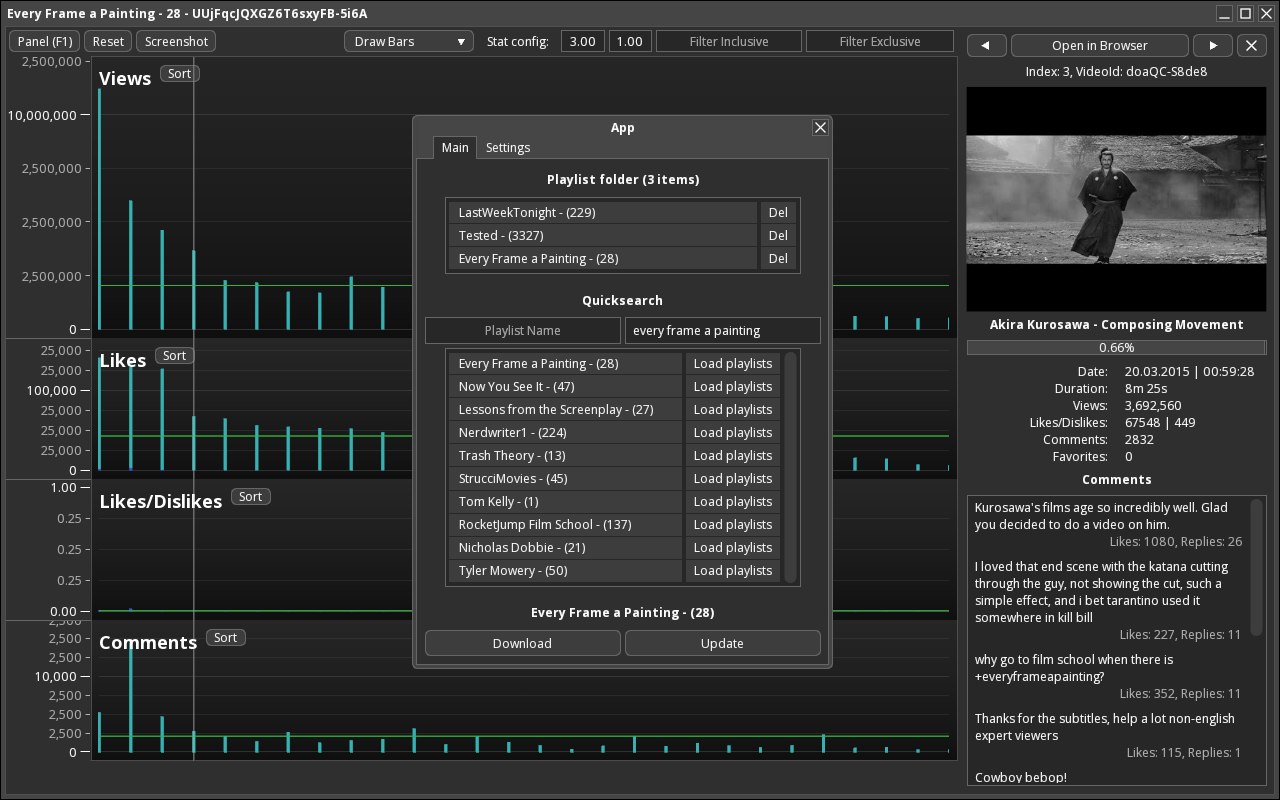Close the App dialog
The height and width of the screenshot is (800, 1280).
820,127
